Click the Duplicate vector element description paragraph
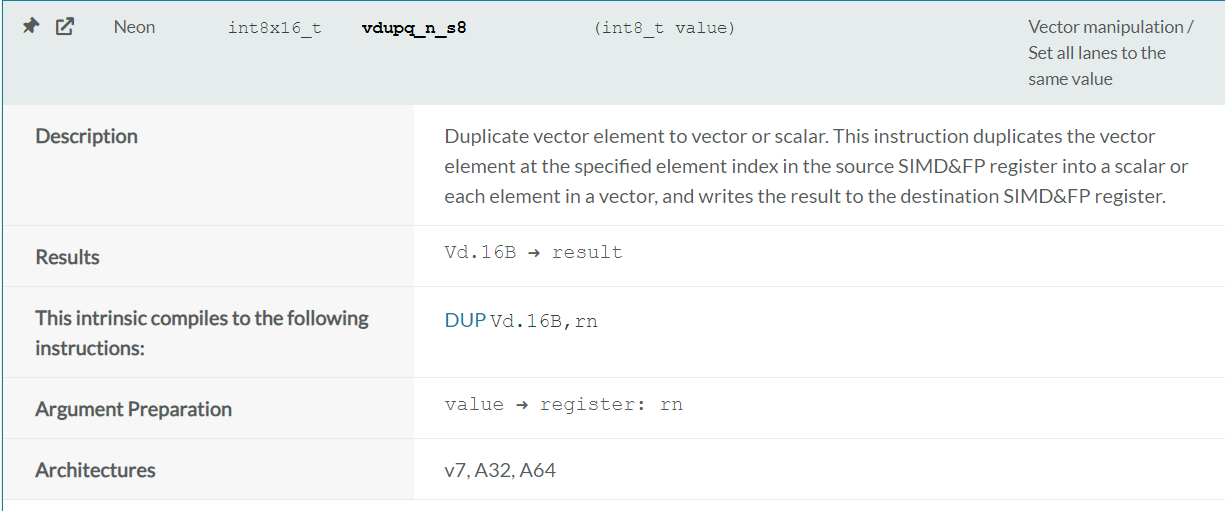This screenshot has height=511, width=1225. [816, 166]
